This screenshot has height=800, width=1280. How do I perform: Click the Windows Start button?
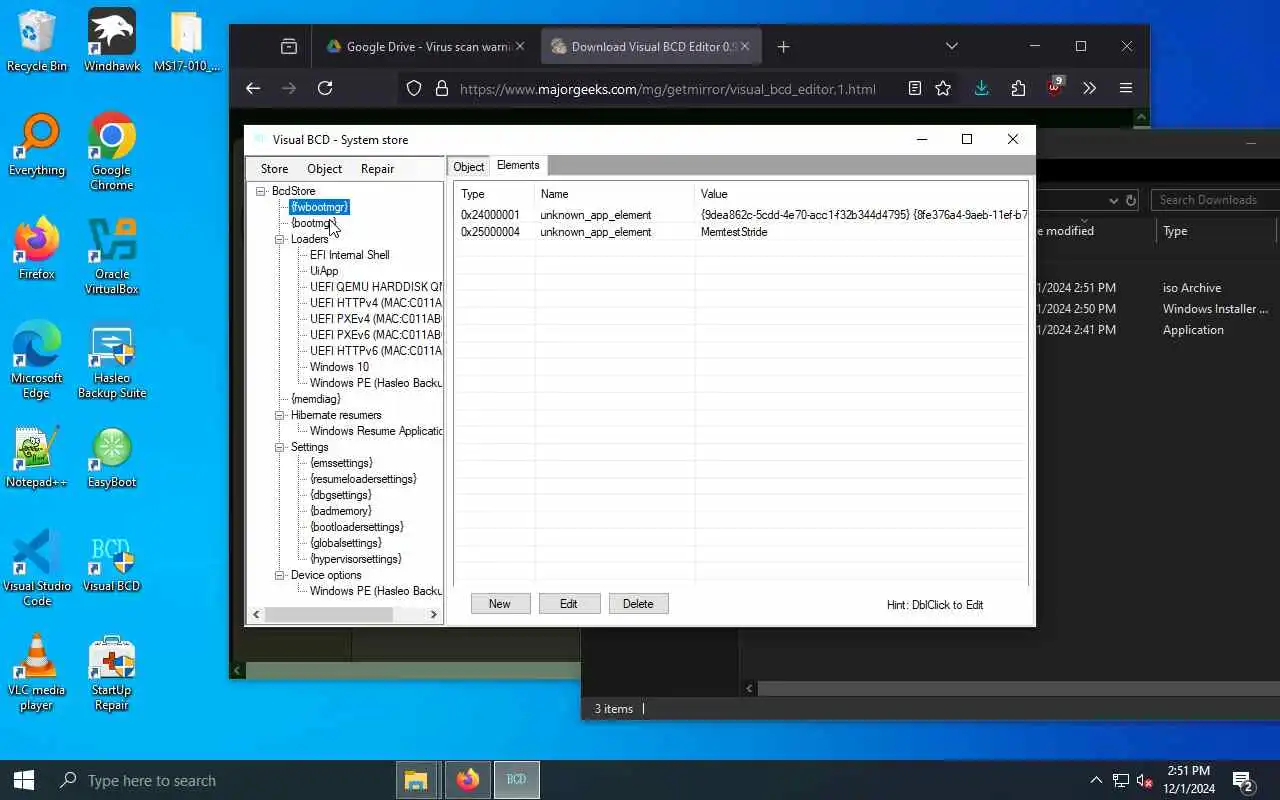coord(24,780)
